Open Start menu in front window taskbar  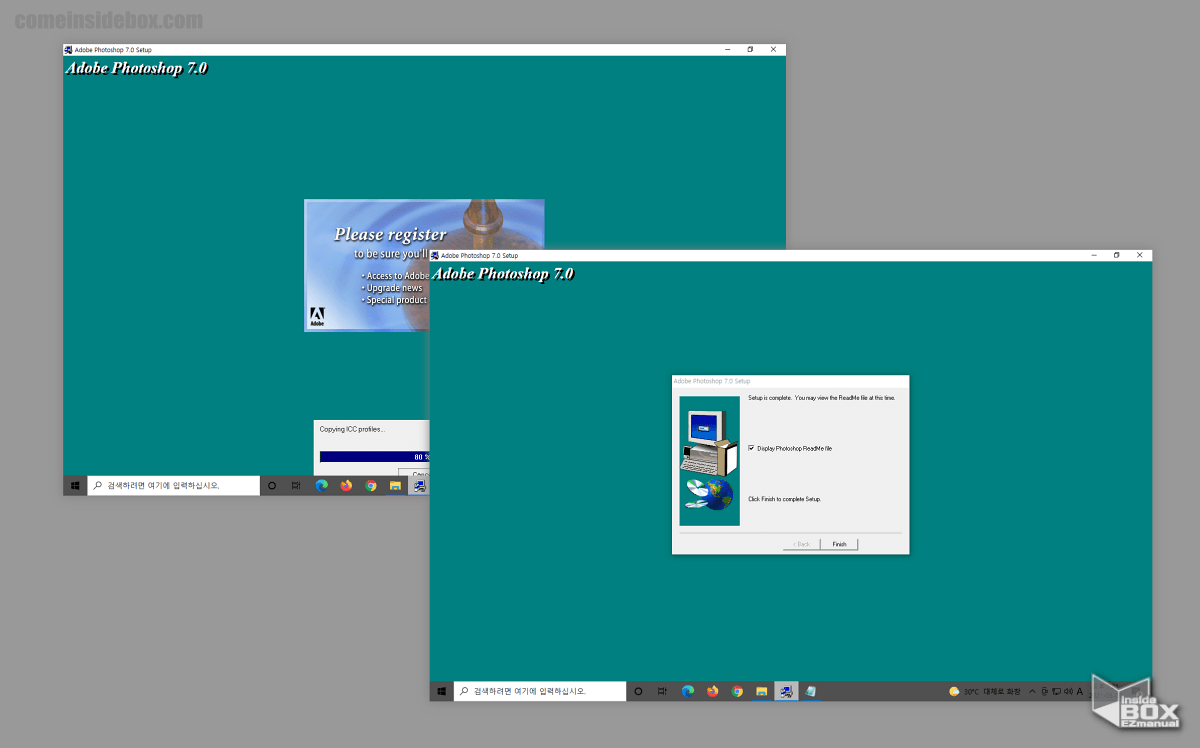(442, 691)
